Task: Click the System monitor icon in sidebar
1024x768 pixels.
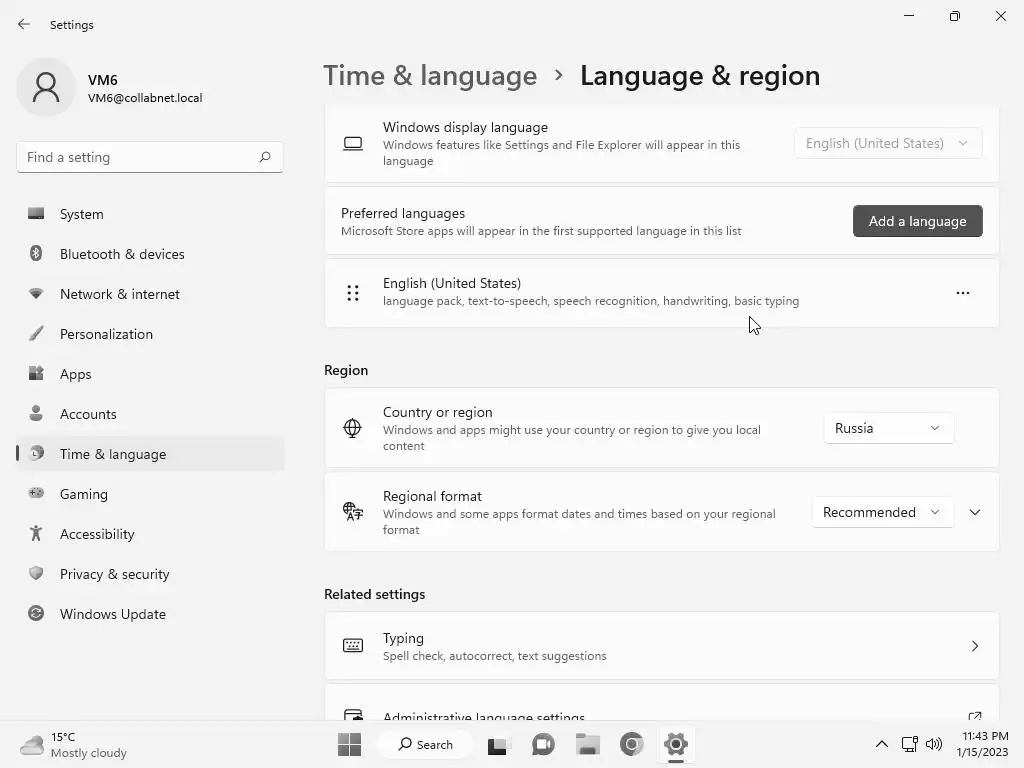Action: [36, 214]
